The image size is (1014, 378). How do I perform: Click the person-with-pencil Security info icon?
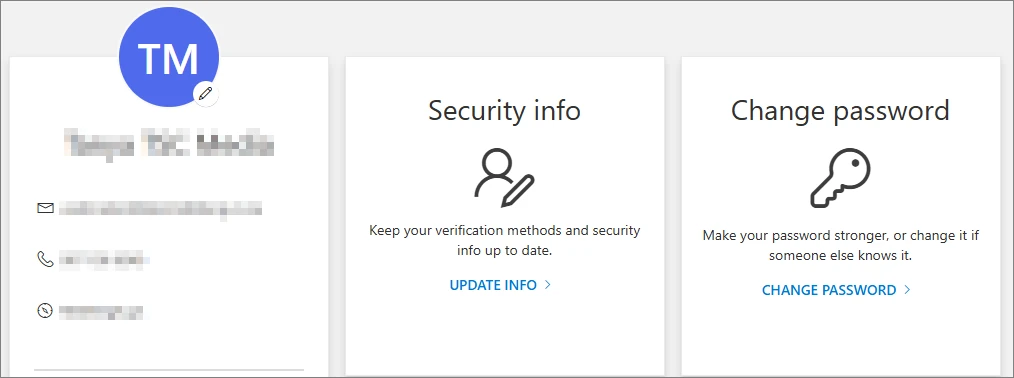tap(504, 178)
